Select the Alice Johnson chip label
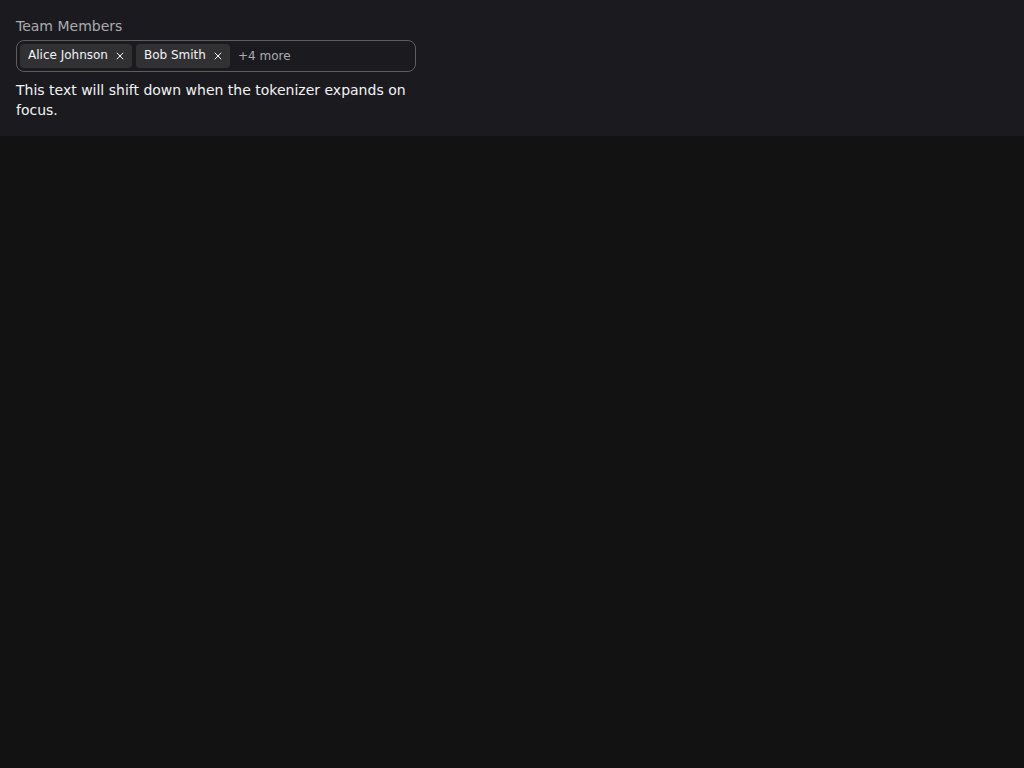The image size is (1024, 768). (x=68, y=56)
